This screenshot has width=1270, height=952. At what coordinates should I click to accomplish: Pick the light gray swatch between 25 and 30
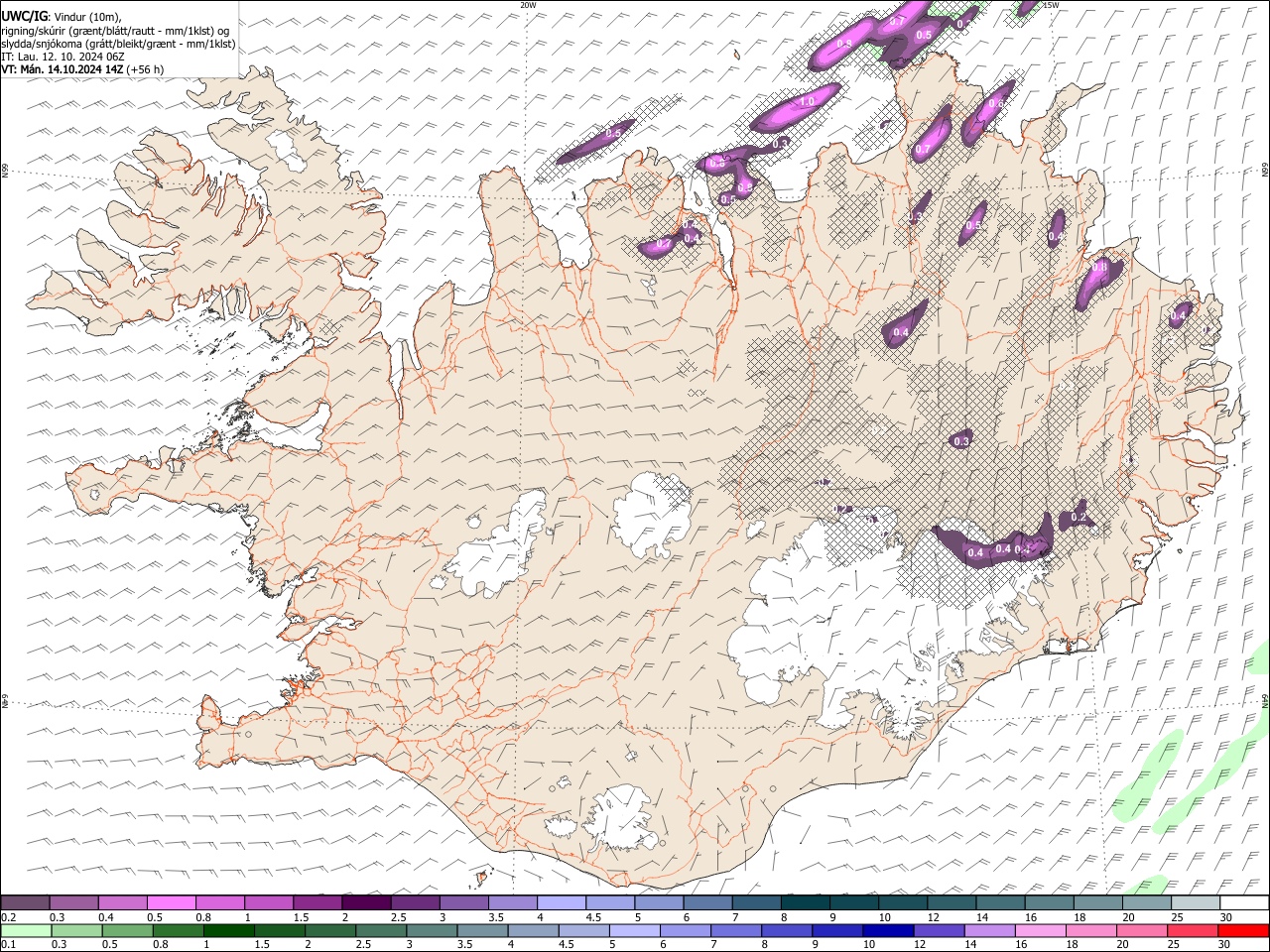tap(1195, 902)
